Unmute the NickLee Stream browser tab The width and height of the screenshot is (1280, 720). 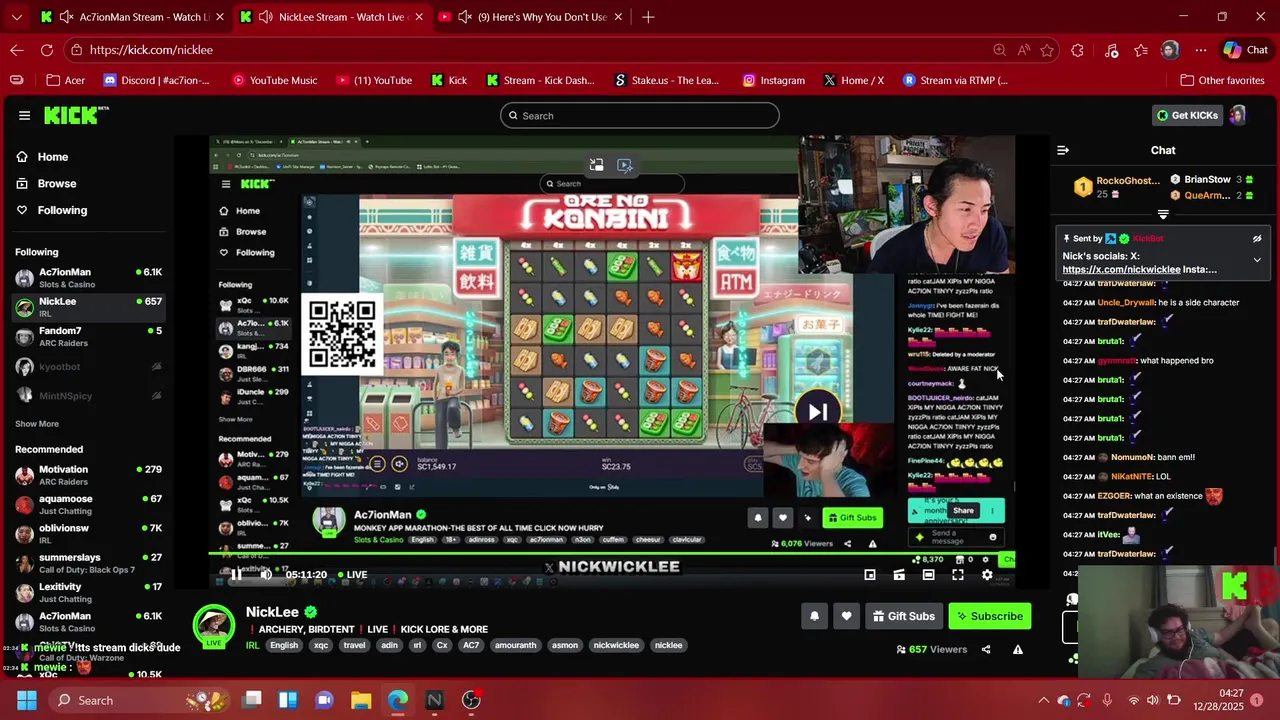coord(265,17)
